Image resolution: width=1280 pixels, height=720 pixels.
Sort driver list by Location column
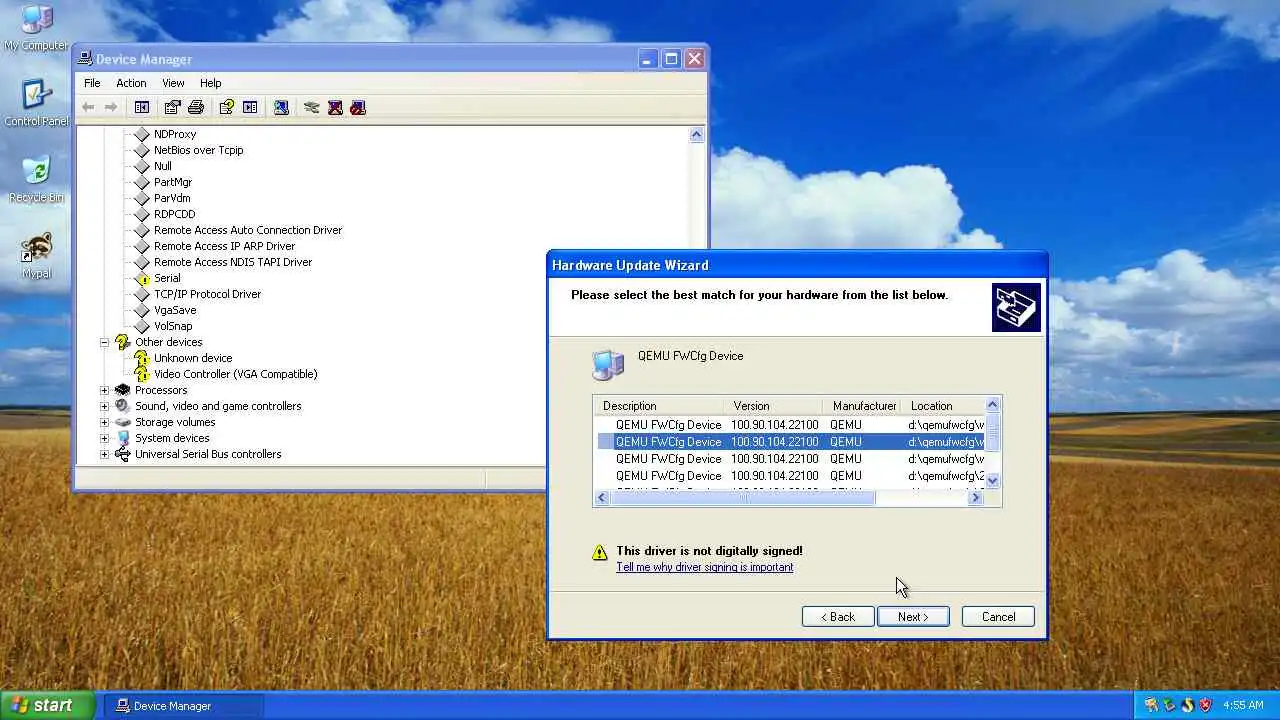pyautogui.click(x=943, y=406)
